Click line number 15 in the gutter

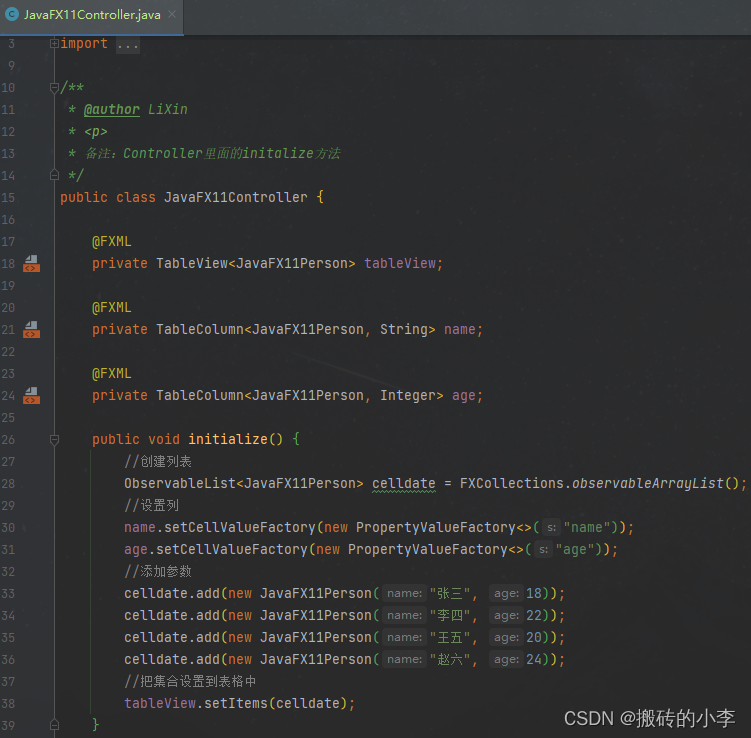coord(8,197)
